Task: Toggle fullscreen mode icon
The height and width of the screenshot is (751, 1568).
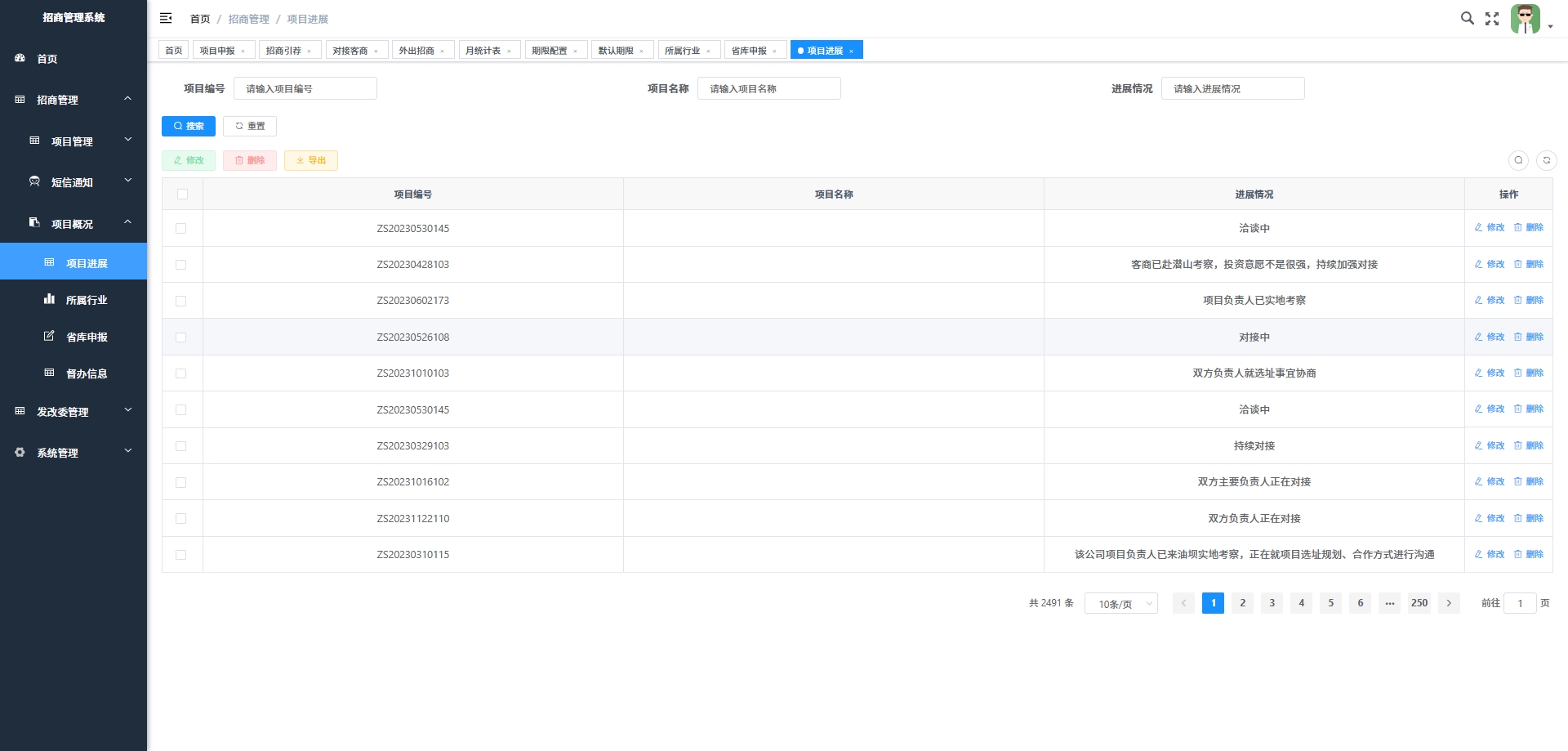Action: [1492, 19]
